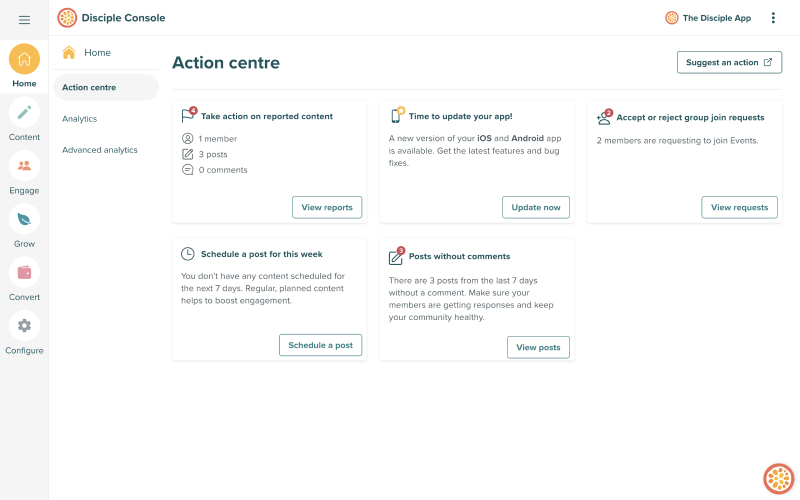
Task: Click the house icon next to Home heading
Action: click(x=69, y=53)
